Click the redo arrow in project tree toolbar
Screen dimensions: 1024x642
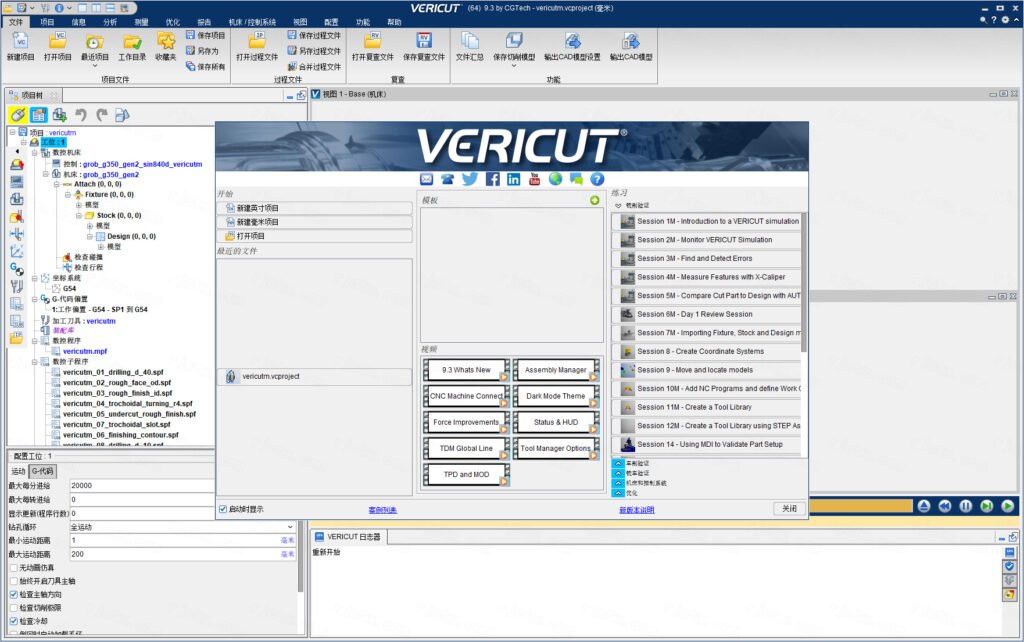[x=101, y=116]
